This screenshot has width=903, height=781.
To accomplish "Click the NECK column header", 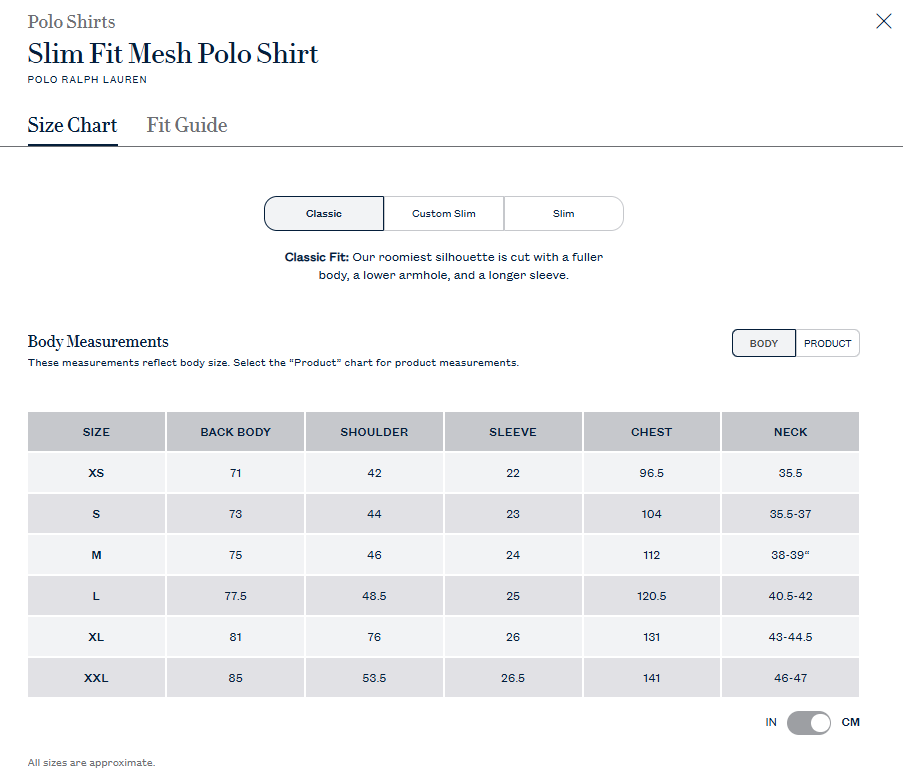I will click(790, 432).
